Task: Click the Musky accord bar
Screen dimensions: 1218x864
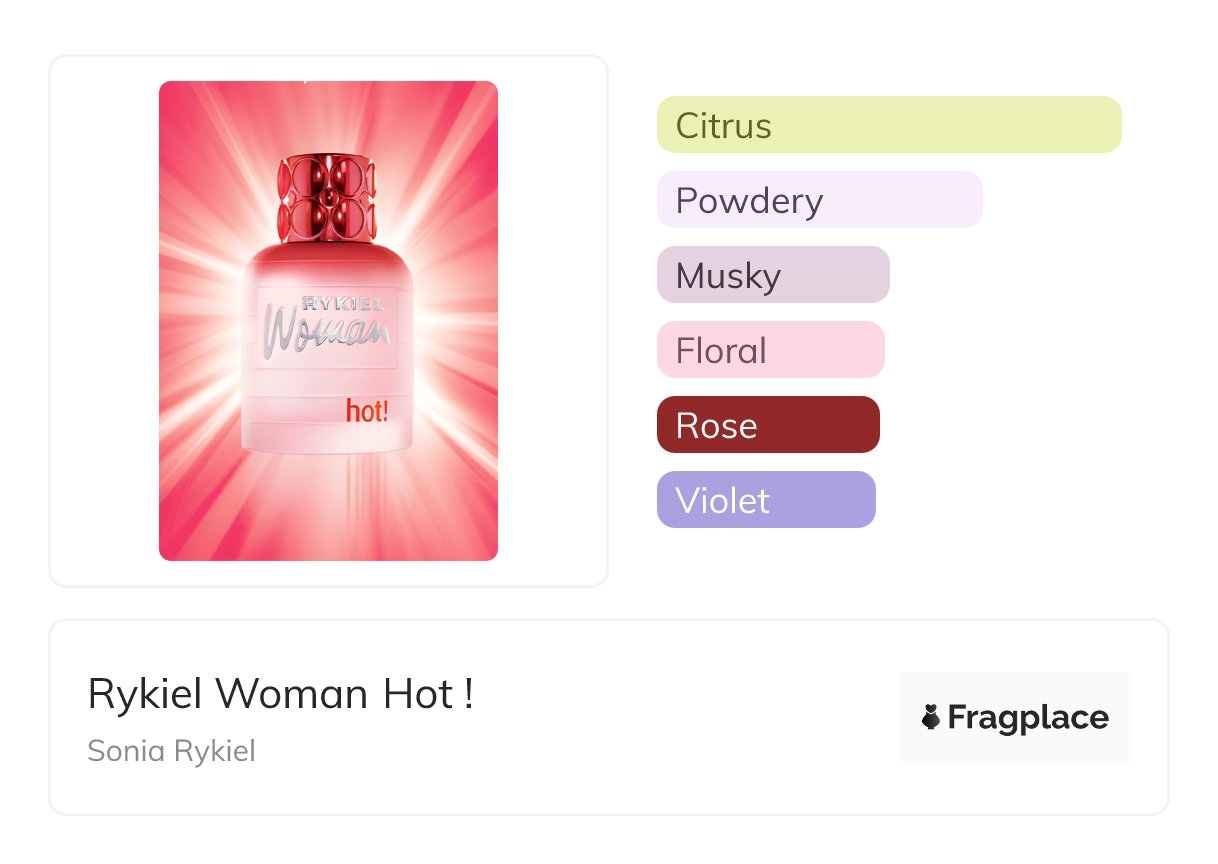Action: (x=773, y=275)
